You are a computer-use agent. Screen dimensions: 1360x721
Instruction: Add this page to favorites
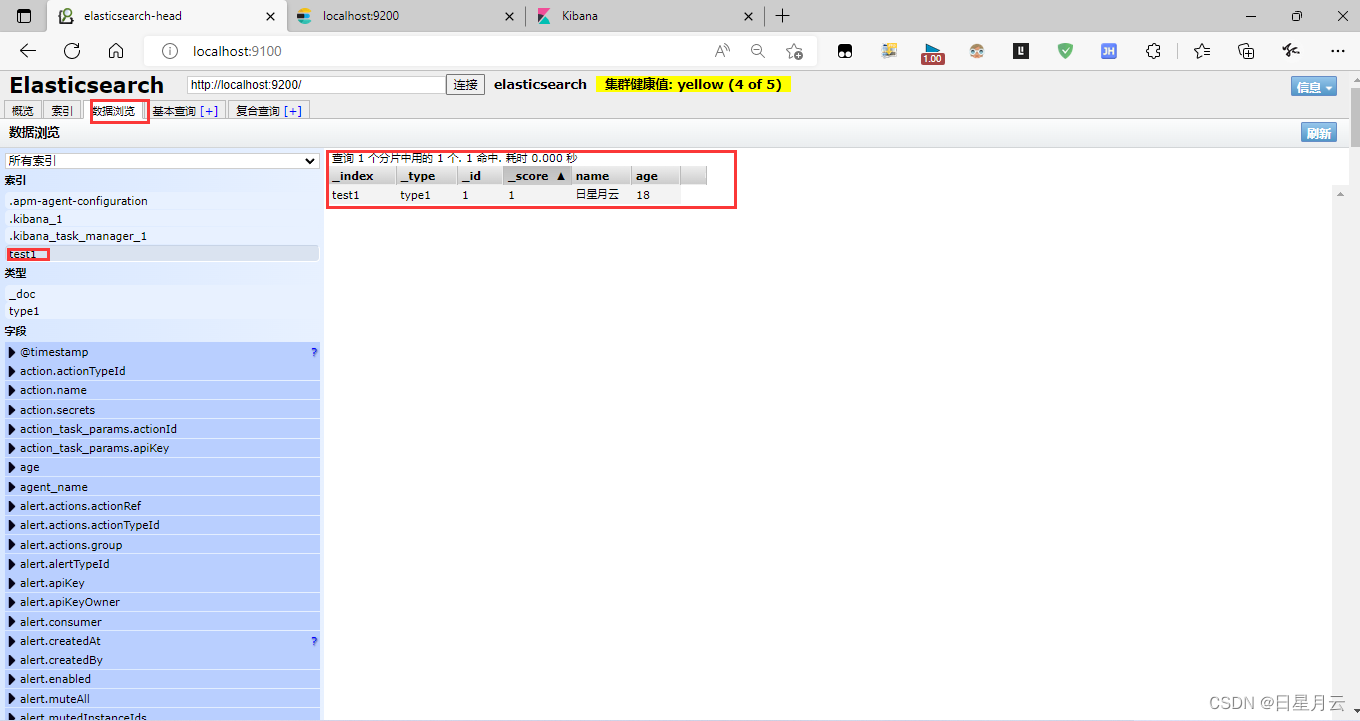point(794,51)
